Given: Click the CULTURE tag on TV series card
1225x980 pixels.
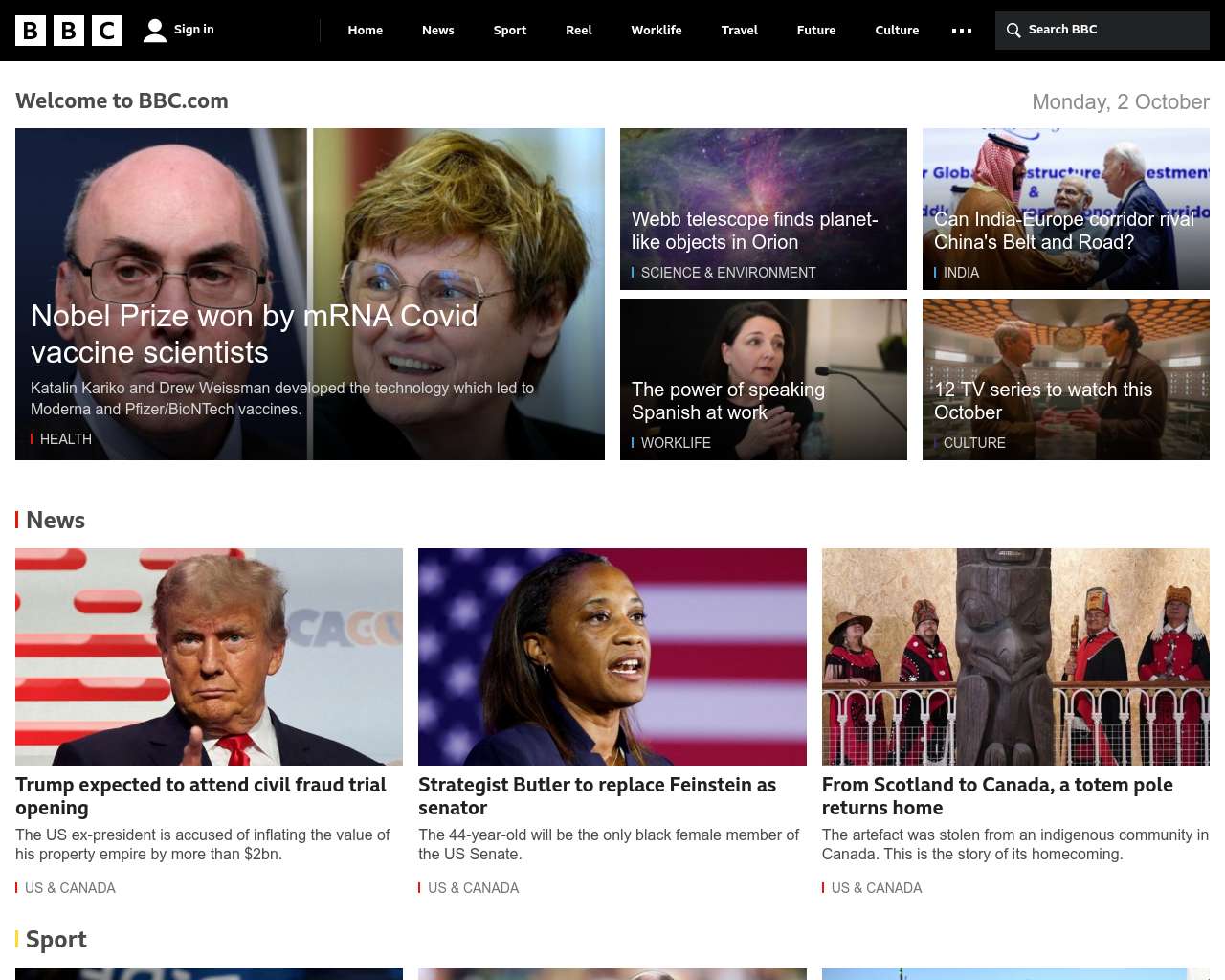Looking at the screenshot, I should [974, 443].
